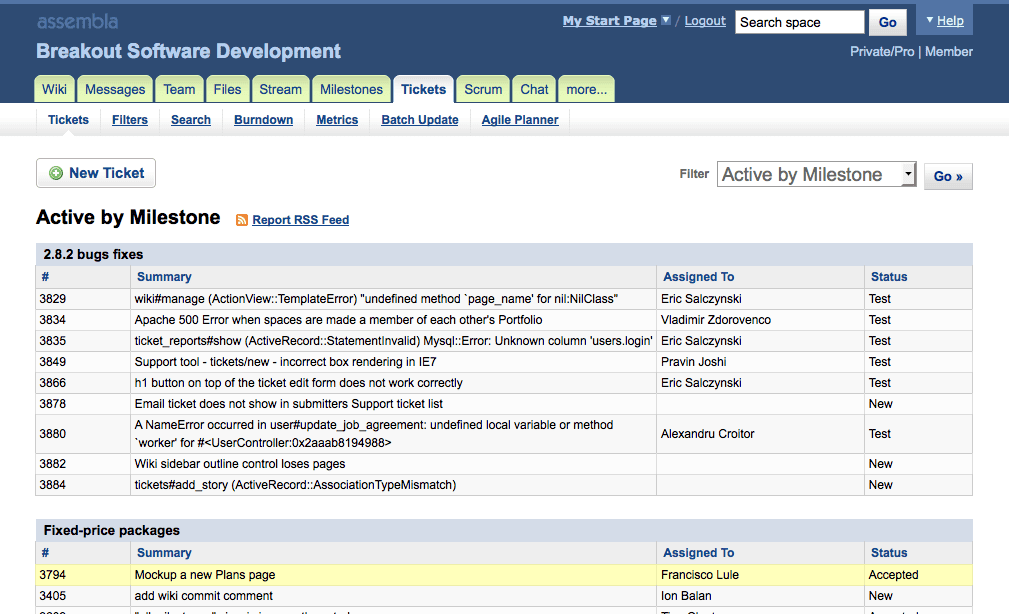Click the Search space input field

(x=799, y=22)
